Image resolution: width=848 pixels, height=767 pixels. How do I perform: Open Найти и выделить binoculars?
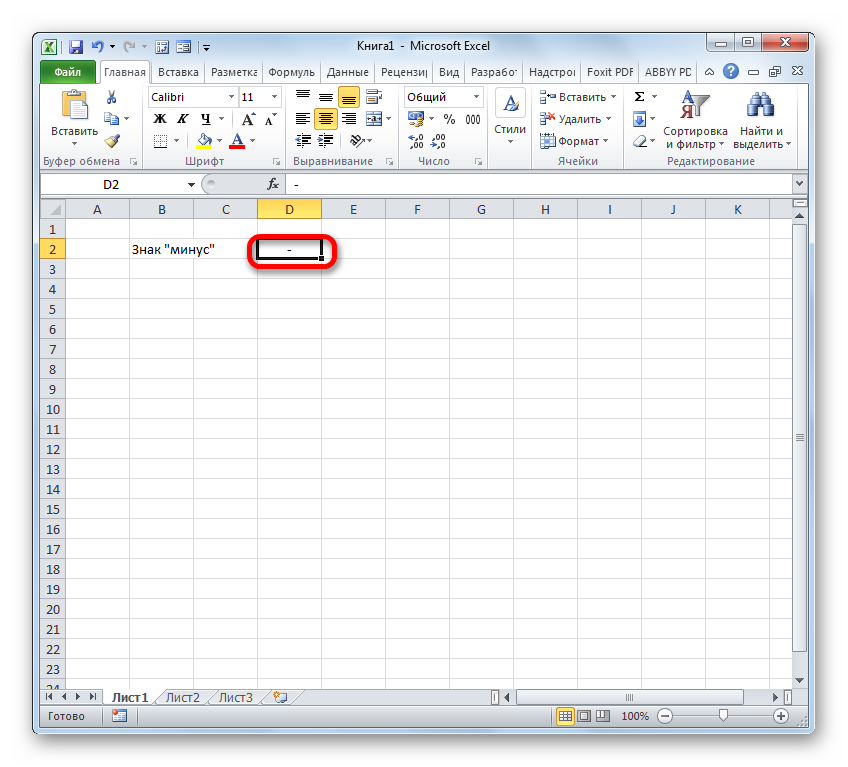761,120
